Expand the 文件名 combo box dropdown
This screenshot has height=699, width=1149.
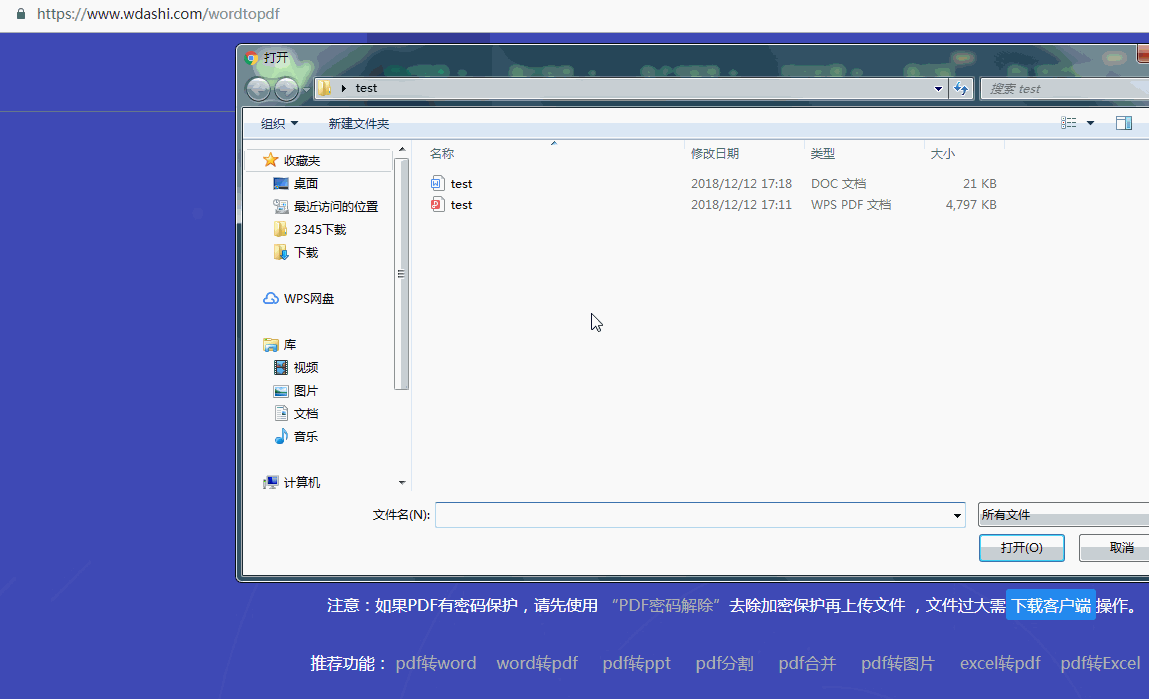click(x=957, y=515)
